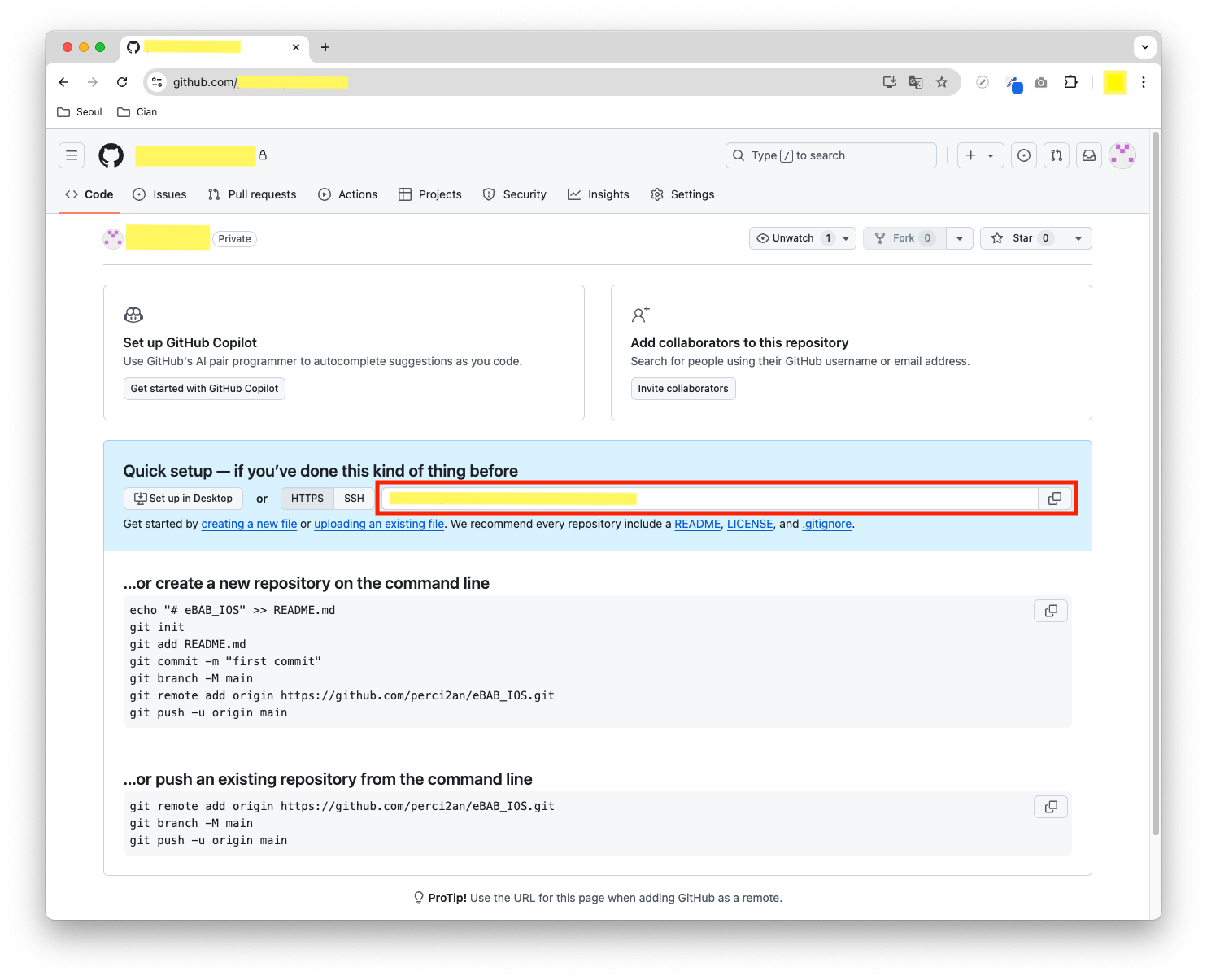The width and height of the screenshot is (1207, 980).
Task: Click the translate page icon in the address bar
Action: (916, 82)
